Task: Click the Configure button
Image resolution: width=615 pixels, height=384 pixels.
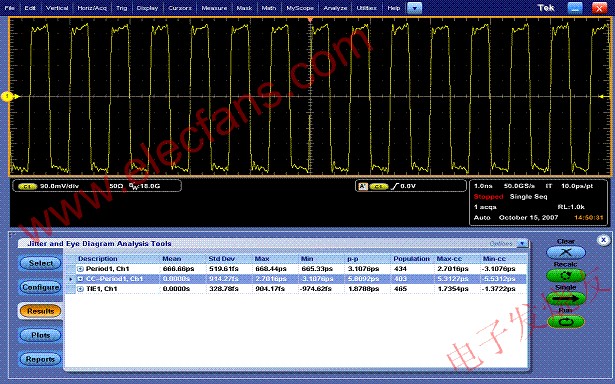Action: [x=40, y=287]
